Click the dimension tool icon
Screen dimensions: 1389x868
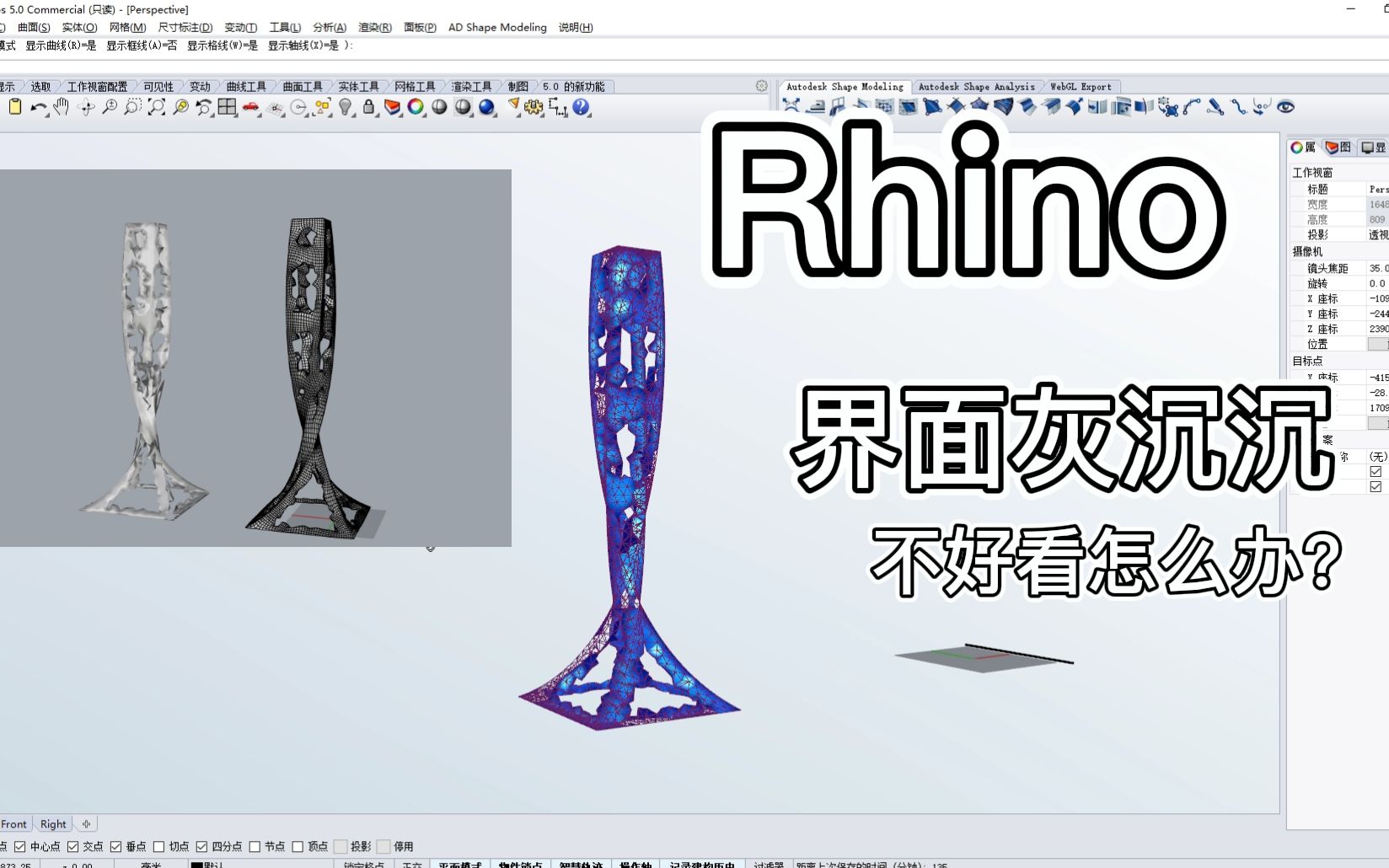(557, 107)
